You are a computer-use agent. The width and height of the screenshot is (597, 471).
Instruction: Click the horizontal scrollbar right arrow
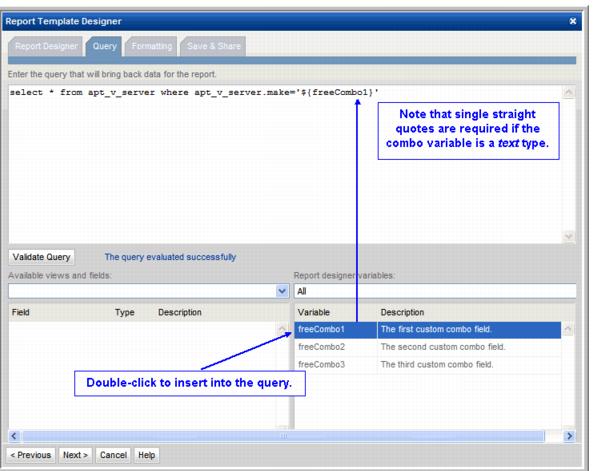(569, 436)
